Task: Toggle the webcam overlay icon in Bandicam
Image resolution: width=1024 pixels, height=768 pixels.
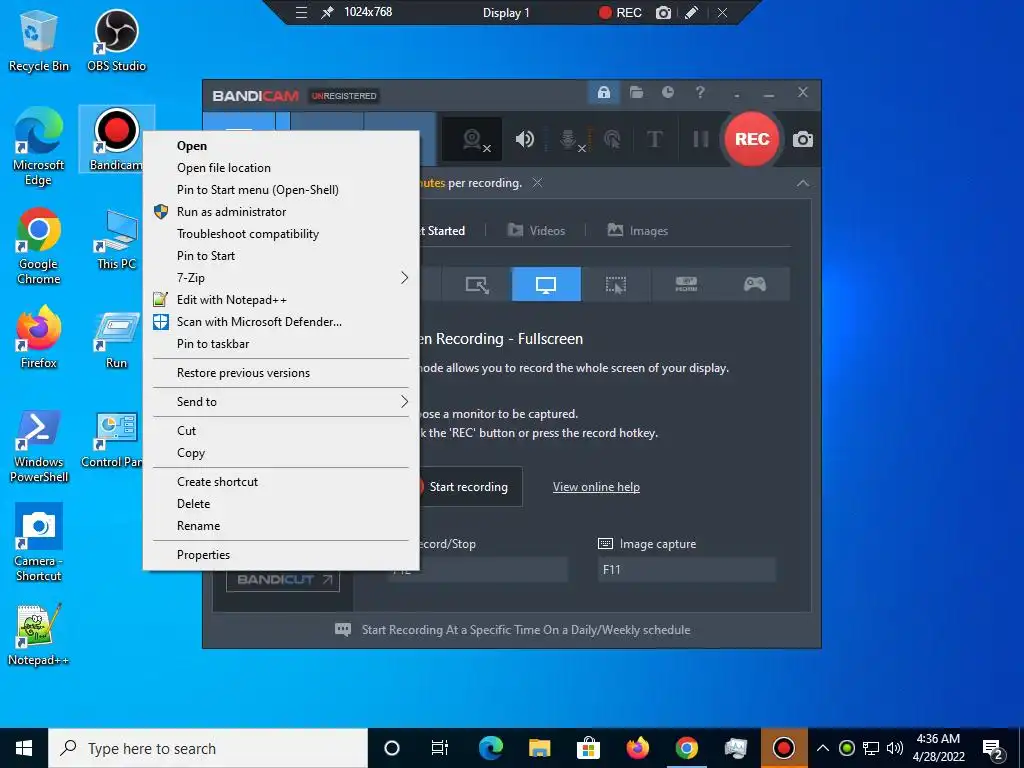Action: [473, 139]
